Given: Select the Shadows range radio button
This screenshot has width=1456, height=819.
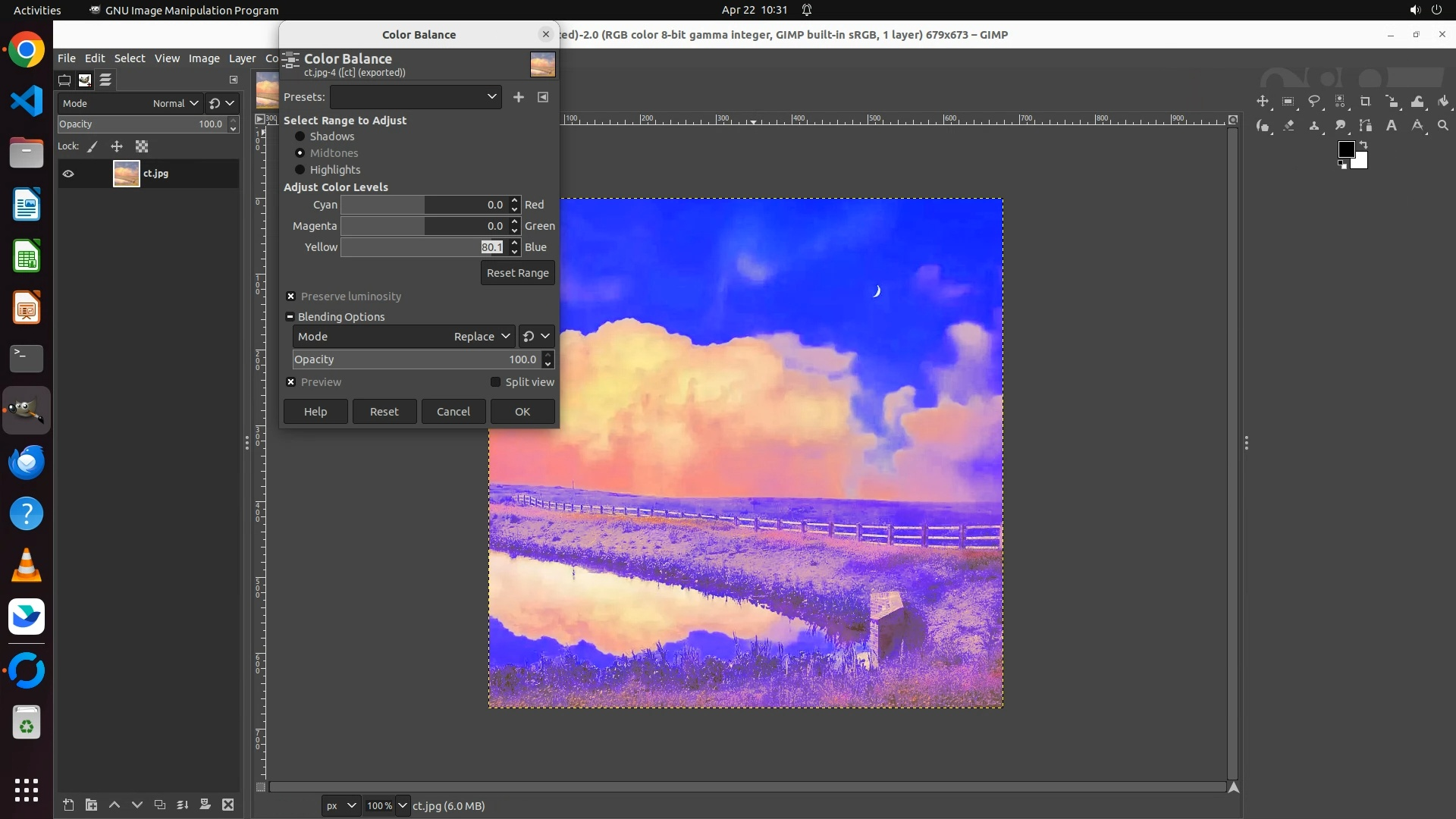Looking at the screenshot, I should tap(300, 136).
